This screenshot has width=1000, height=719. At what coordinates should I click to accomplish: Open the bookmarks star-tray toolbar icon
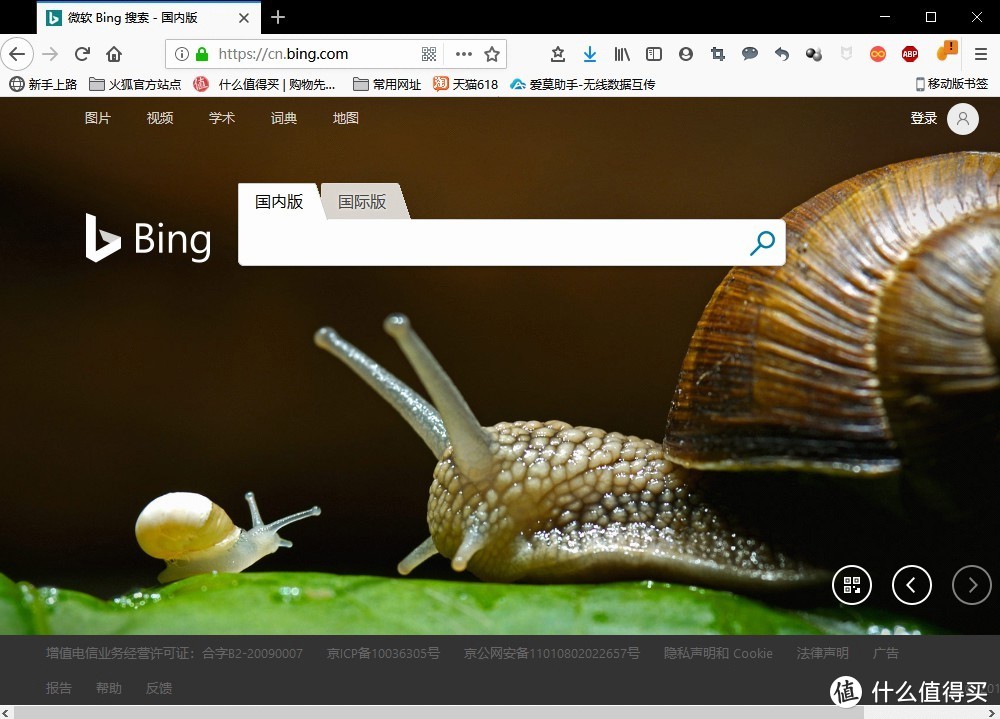pyautogui.click(x=558, y=54)
